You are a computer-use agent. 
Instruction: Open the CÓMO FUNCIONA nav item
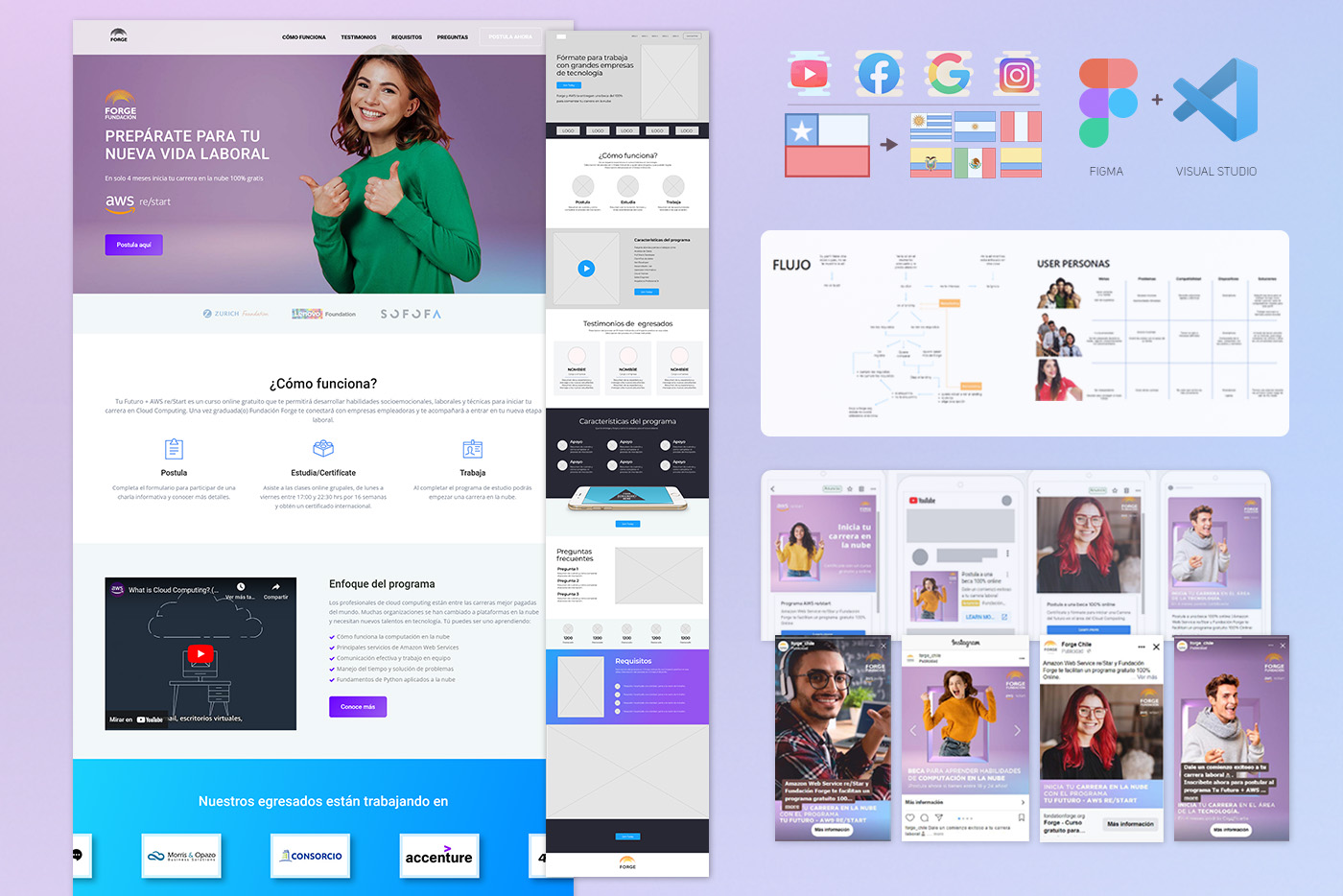[303, 37]
